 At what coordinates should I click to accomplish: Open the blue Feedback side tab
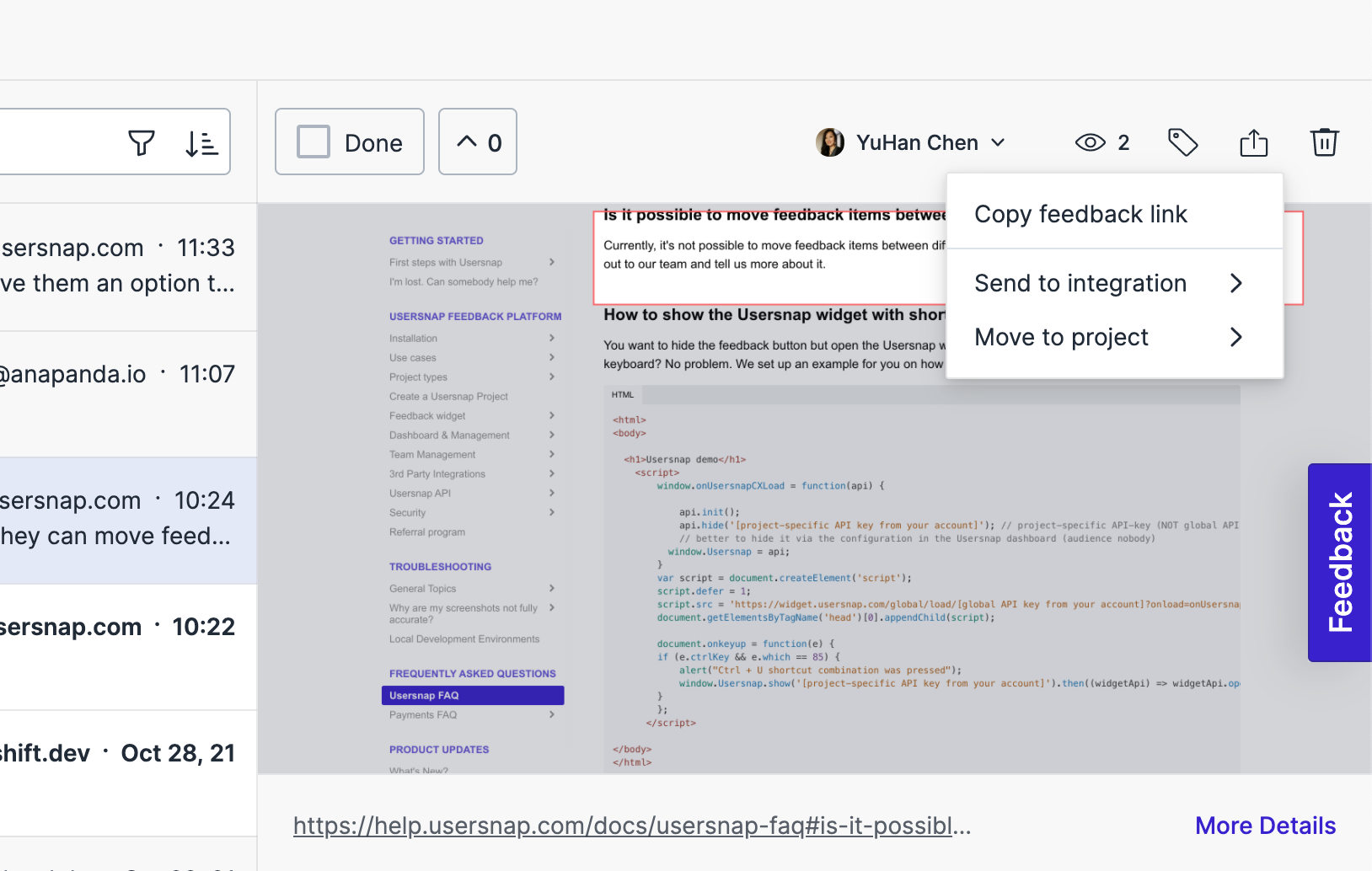(x=1339, y=562)
